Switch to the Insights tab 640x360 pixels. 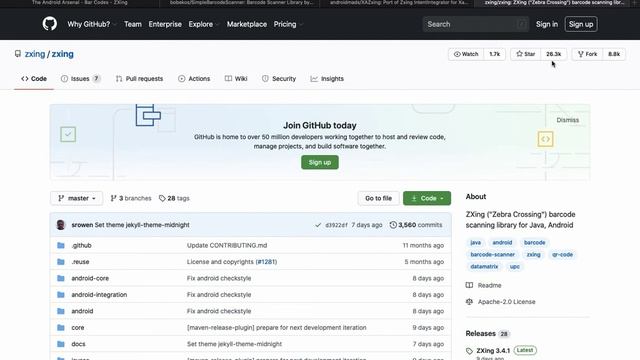click(327, 78)
